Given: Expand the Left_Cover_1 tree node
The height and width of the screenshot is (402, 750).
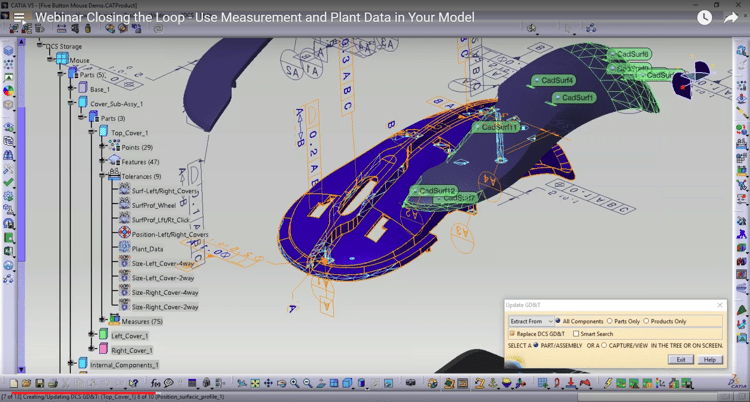Looking at the screenshot, I should (91, 334).
